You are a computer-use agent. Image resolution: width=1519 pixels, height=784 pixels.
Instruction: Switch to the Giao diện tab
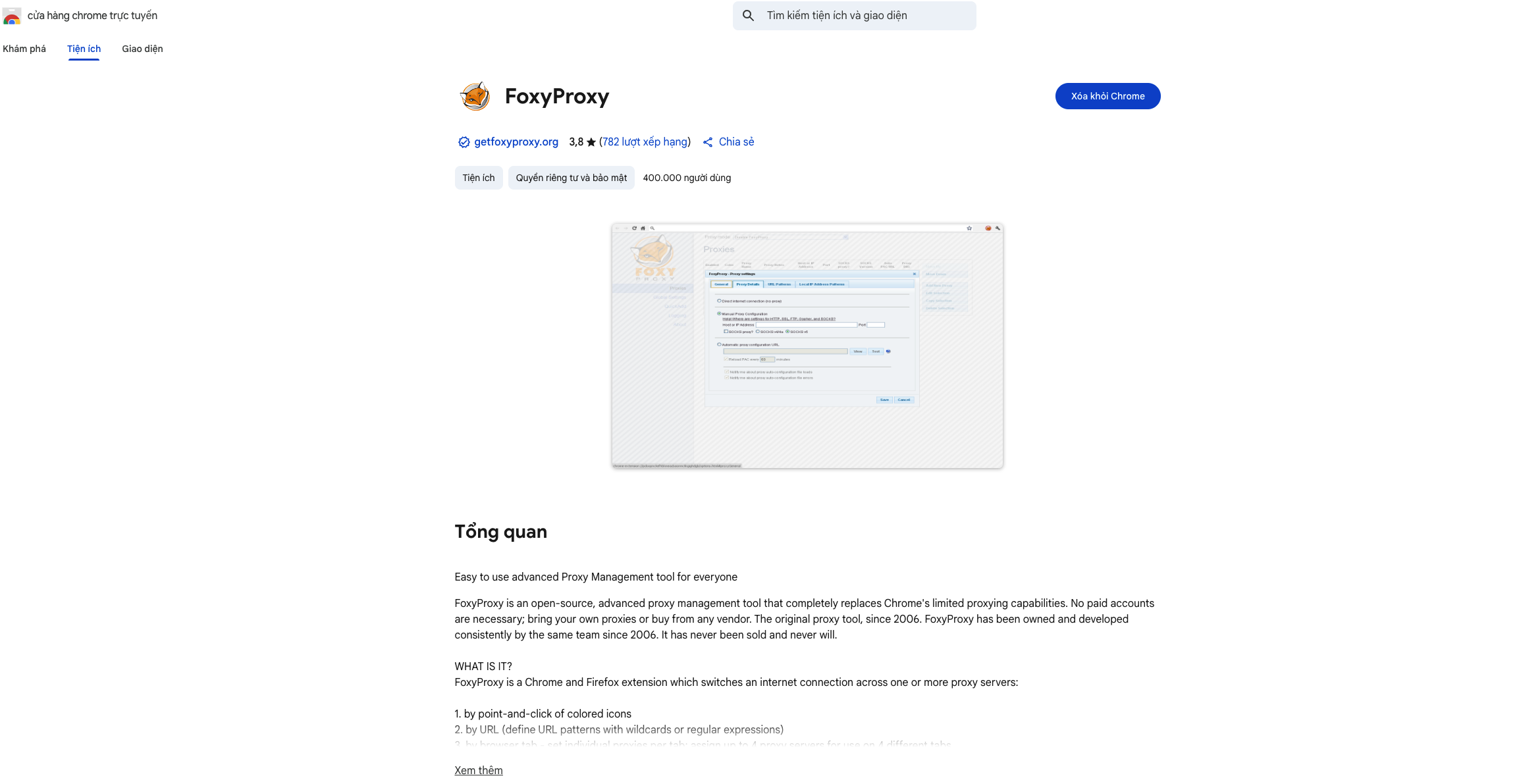(x=142, y=49)
